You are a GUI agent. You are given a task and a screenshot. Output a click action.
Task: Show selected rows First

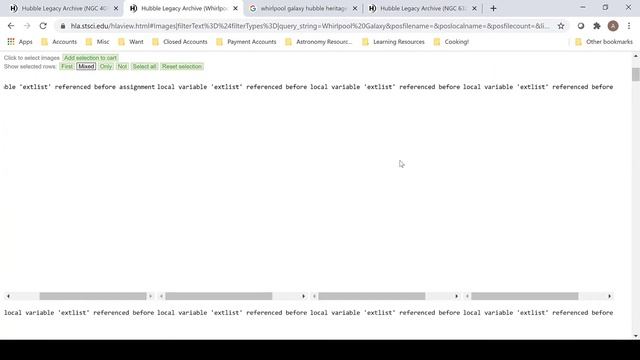click(67, 67)
